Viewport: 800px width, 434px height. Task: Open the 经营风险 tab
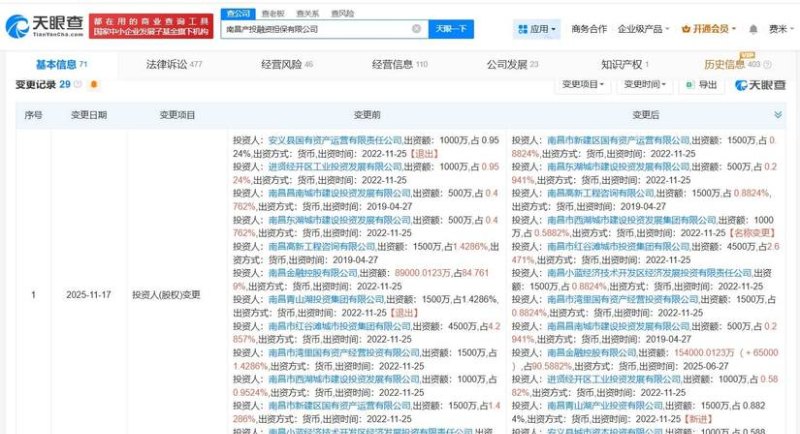click(x=287, y=64)
